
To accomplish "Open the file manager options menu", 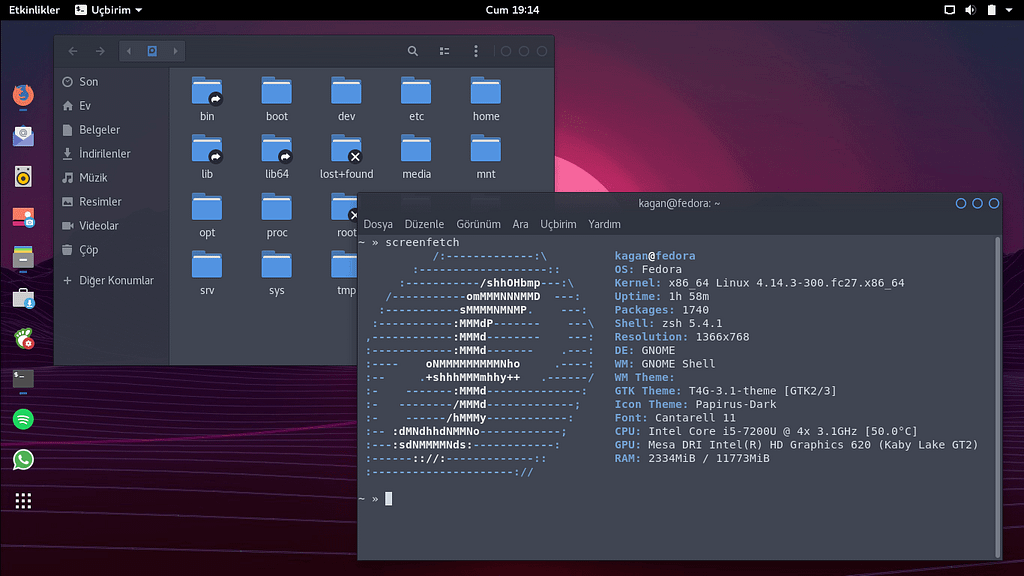I will click(x=475, y=50).
